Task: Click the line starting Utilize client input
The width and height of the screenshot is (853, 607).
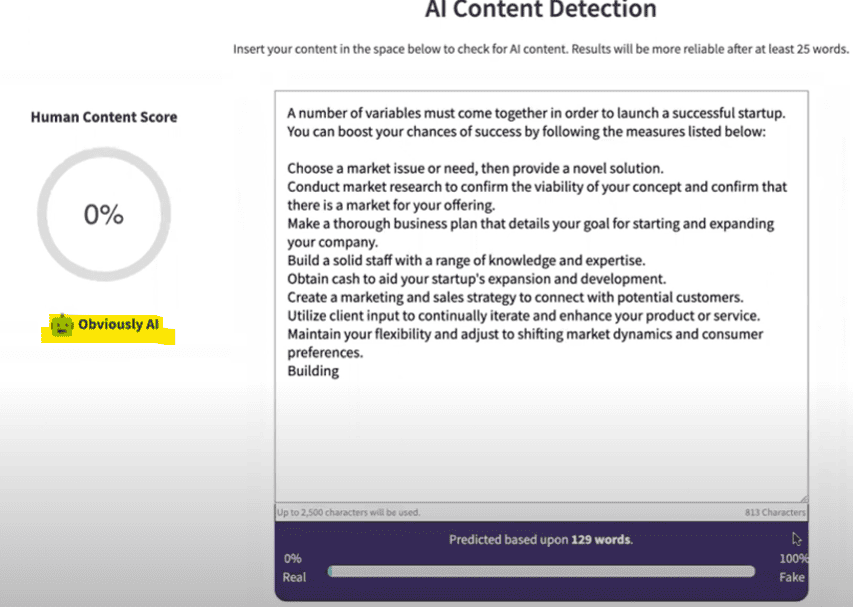Action: (523, 316)
